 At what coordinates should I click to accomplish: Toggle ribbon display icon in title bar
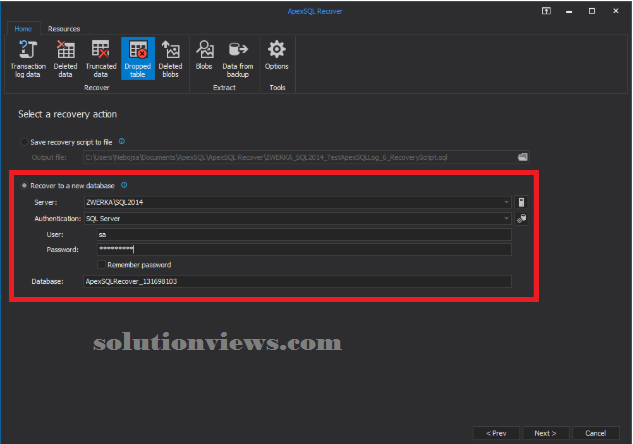546,11
